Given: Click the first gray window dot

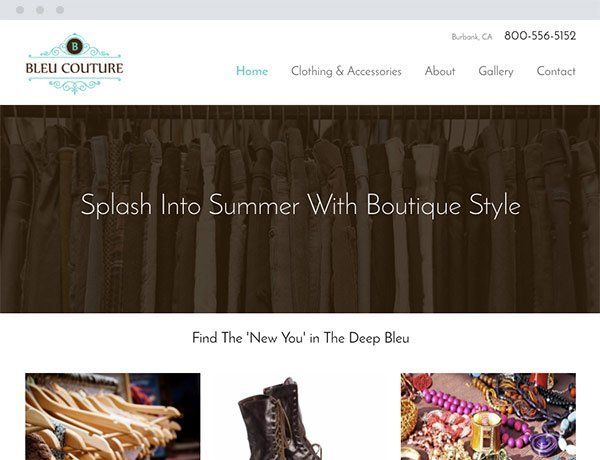Looking at the screenshot, I should (x=20, y=10).
